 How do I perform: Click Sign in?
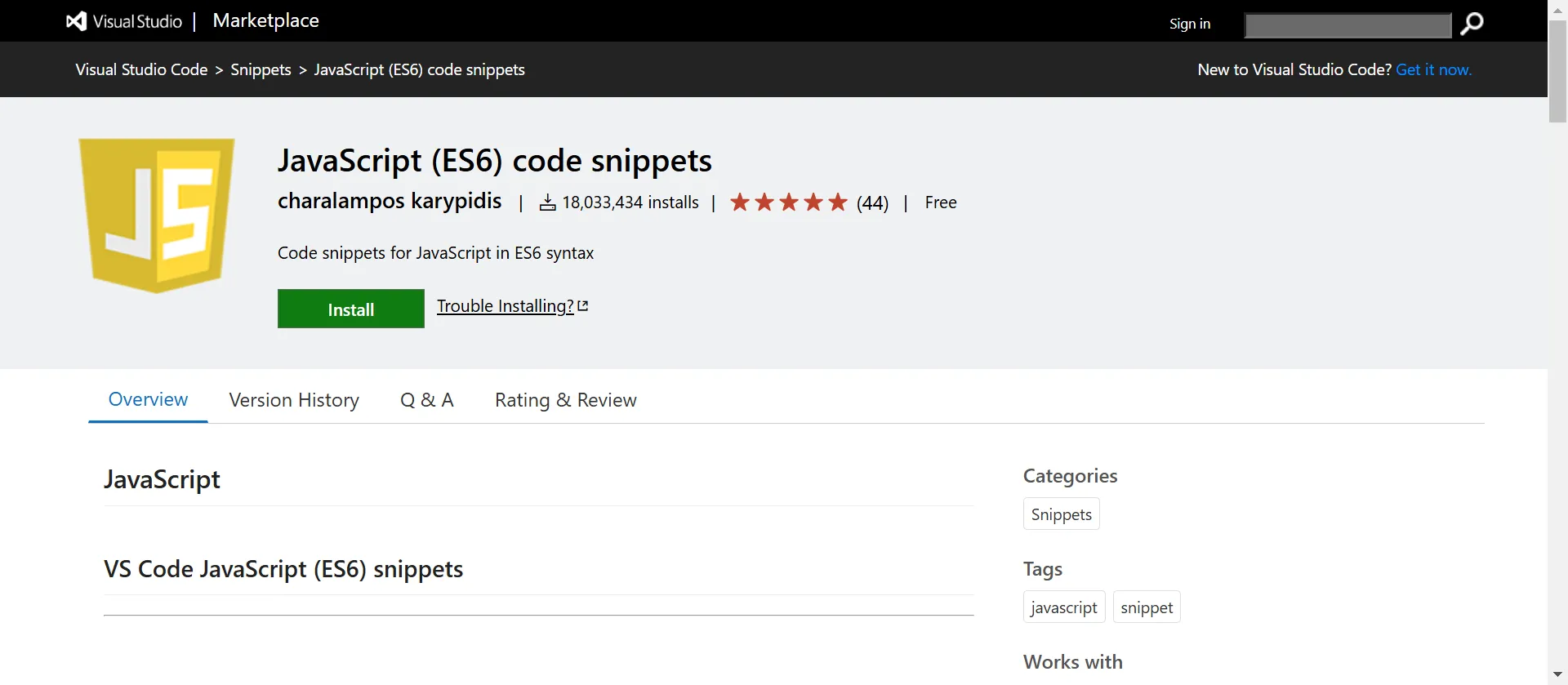coord(1190,24)
